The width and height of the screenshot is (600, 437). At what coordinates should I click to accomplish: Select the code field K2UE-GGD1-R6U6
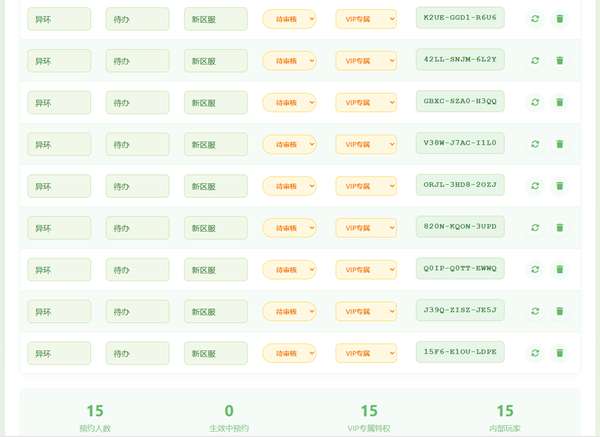[460, 18]
